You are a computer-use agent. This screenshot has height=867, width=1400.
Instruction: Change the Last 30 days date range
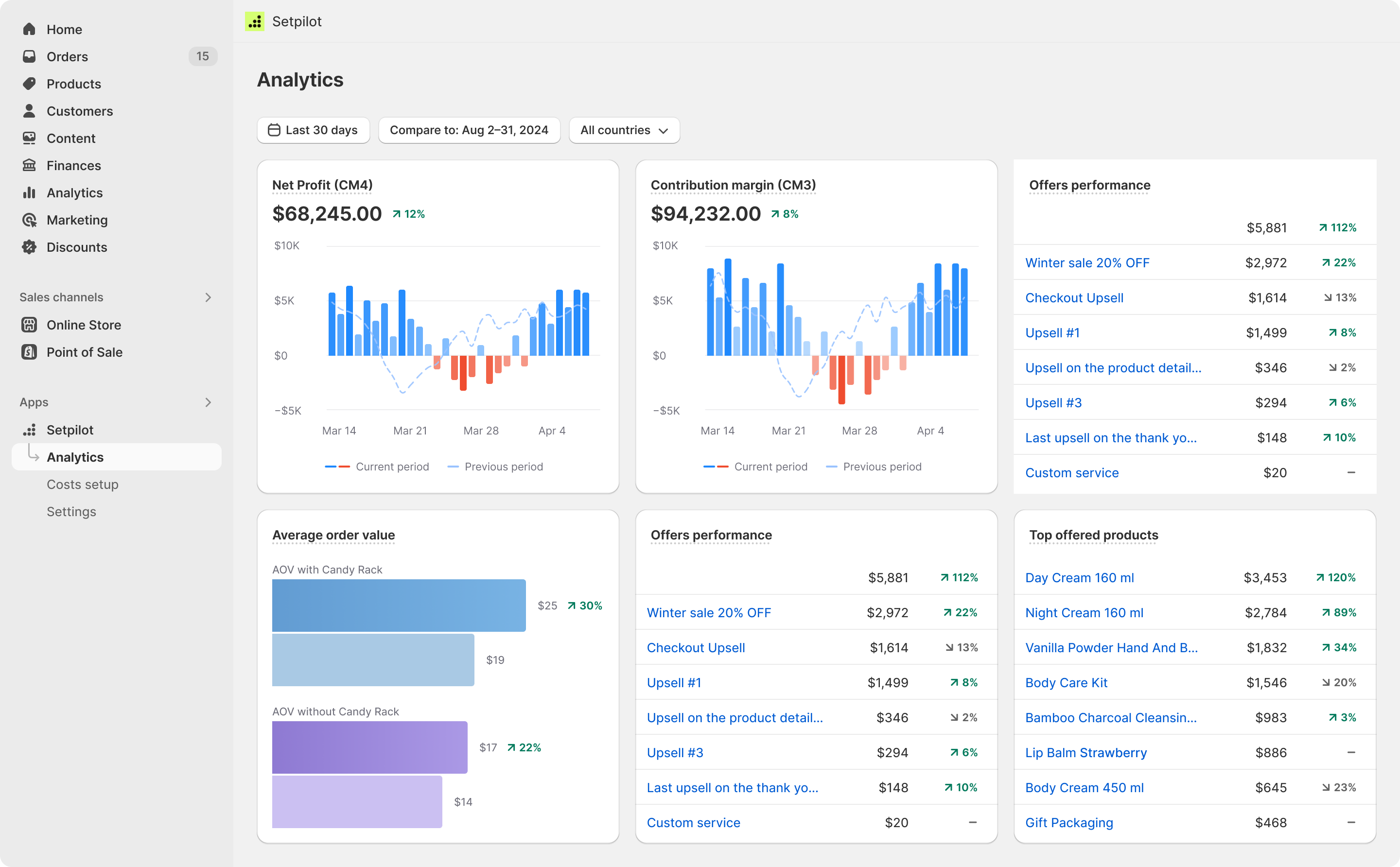tap(313, 130)
